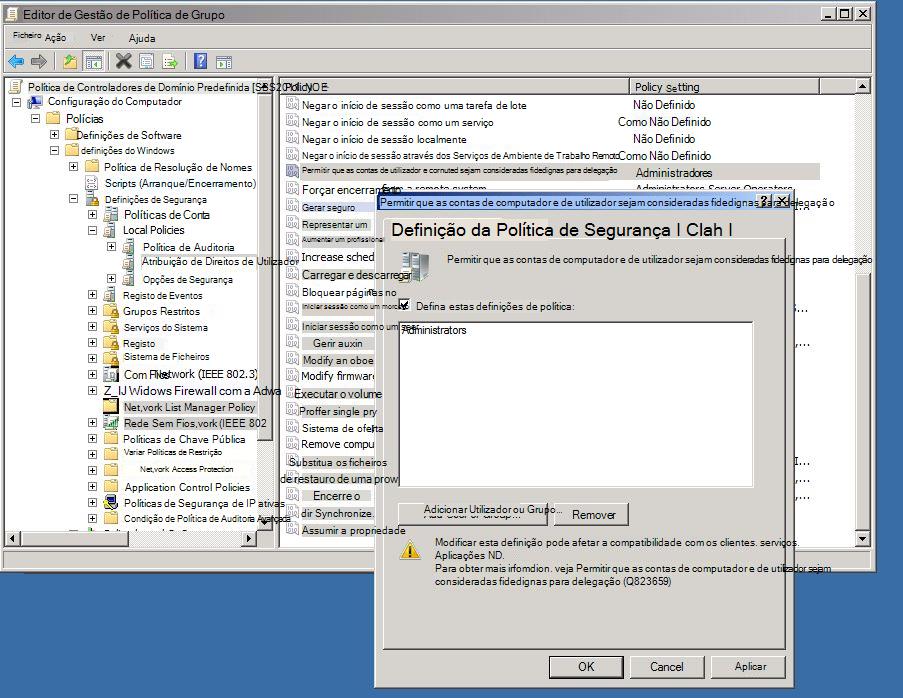
Task: Click policy icon beside Negar o início de sessão localmente
Action: click(x=293, y=139)
